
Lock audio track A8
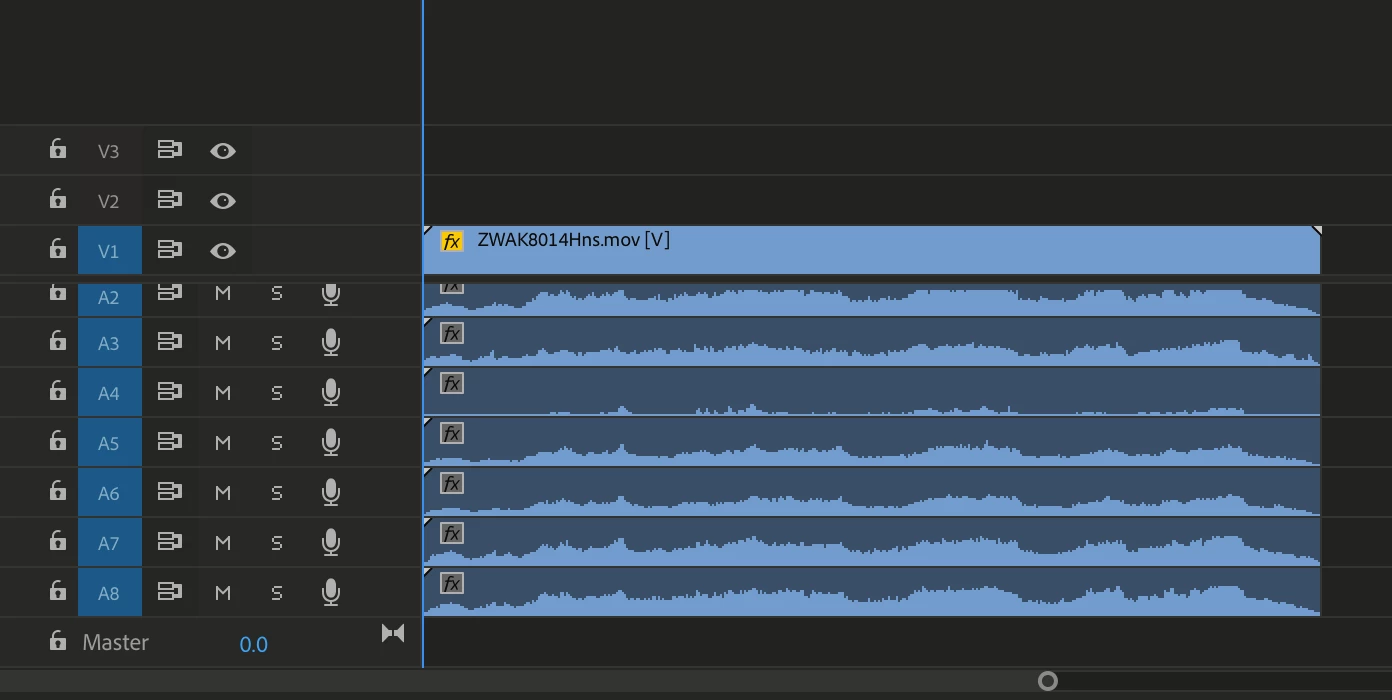pyautogui.click(x=58, y=592)
